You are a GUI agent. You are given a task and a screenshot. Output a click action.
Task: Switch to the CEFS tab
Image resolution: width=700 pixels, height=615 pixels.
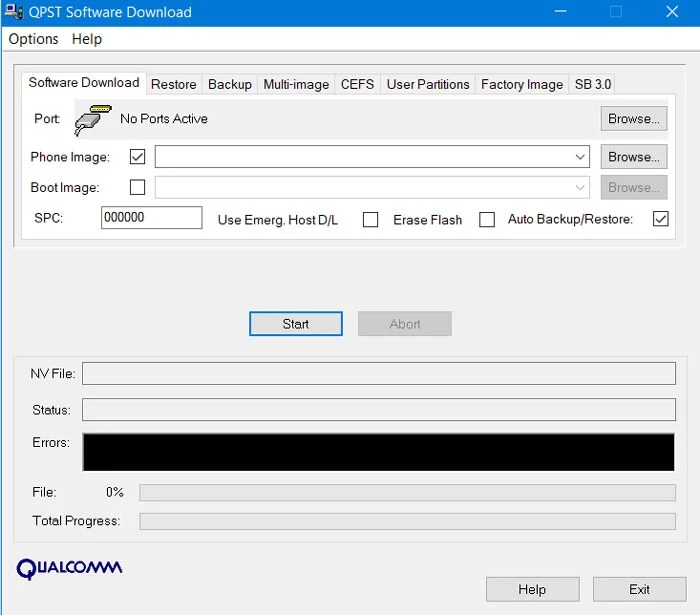click(357, 84)
